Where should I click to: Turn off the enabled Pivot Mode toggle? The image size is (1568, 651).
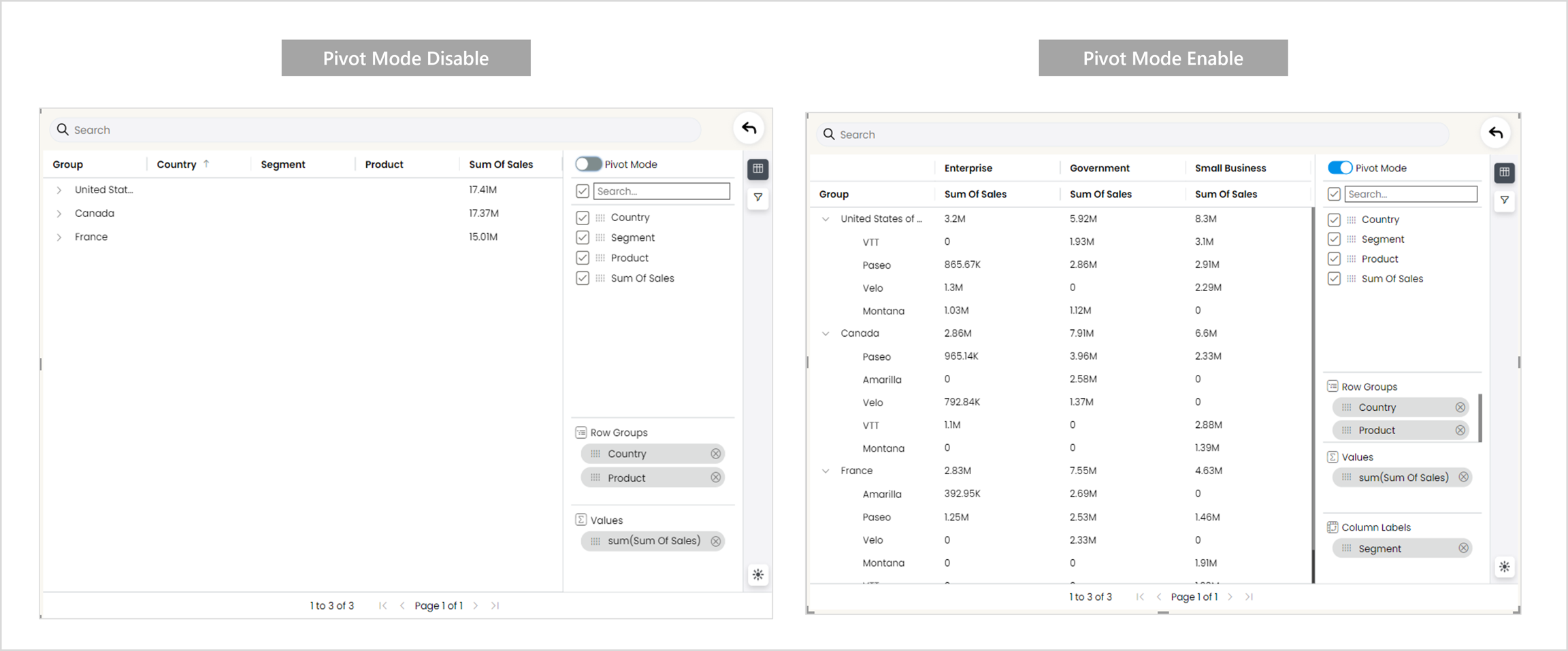point(1339,168)
